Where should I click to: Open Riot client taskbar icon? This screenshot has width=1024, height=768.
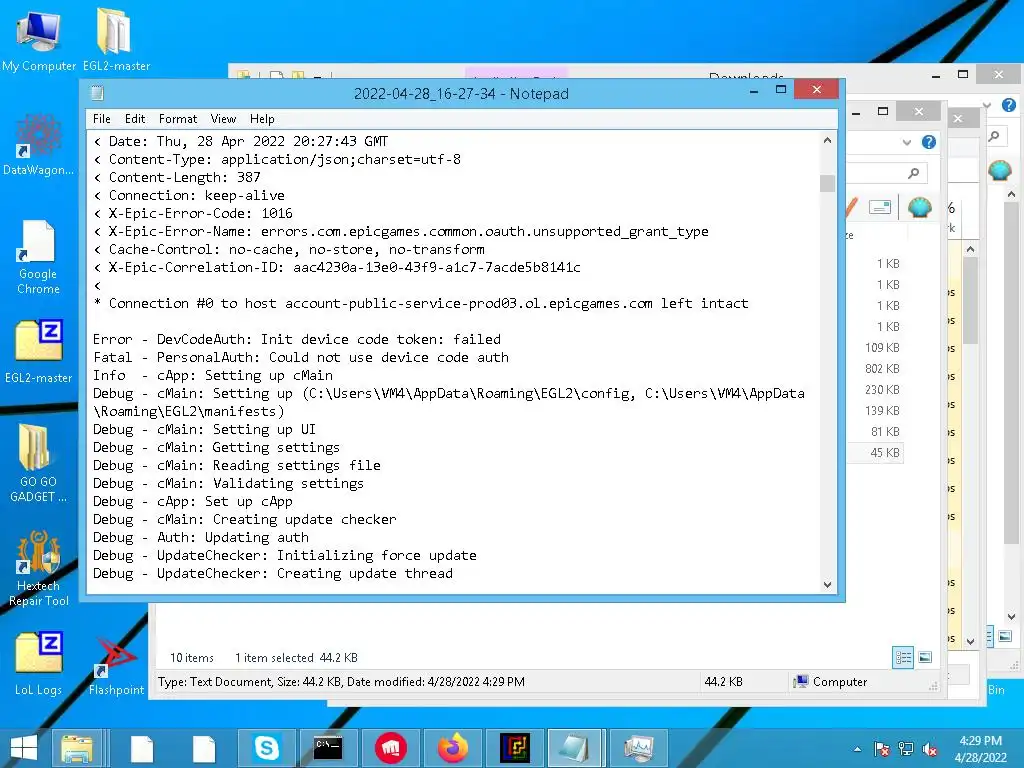point(391,748)
